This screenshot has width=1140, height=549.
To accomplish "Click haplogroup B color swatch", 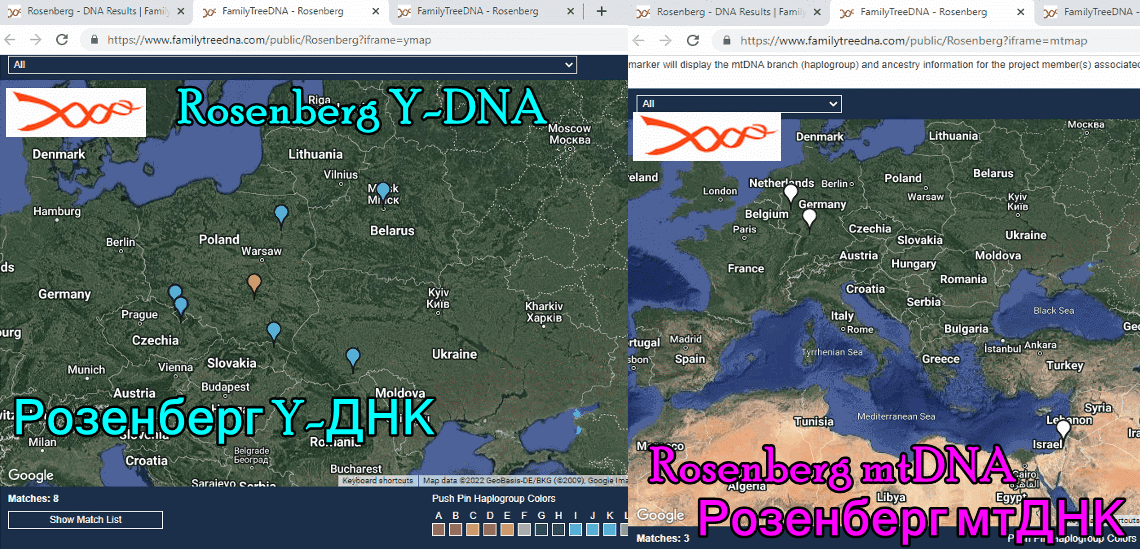I will coord(456,530).
